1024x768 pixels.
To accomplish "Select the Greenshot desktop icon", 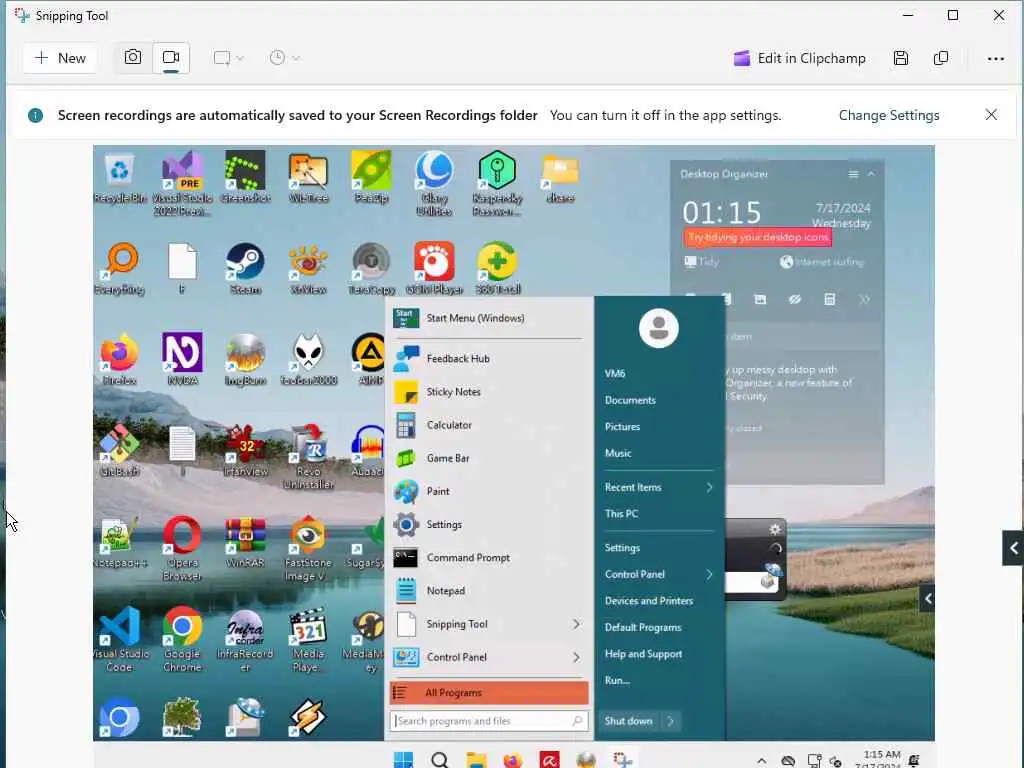I will point(246,176).
